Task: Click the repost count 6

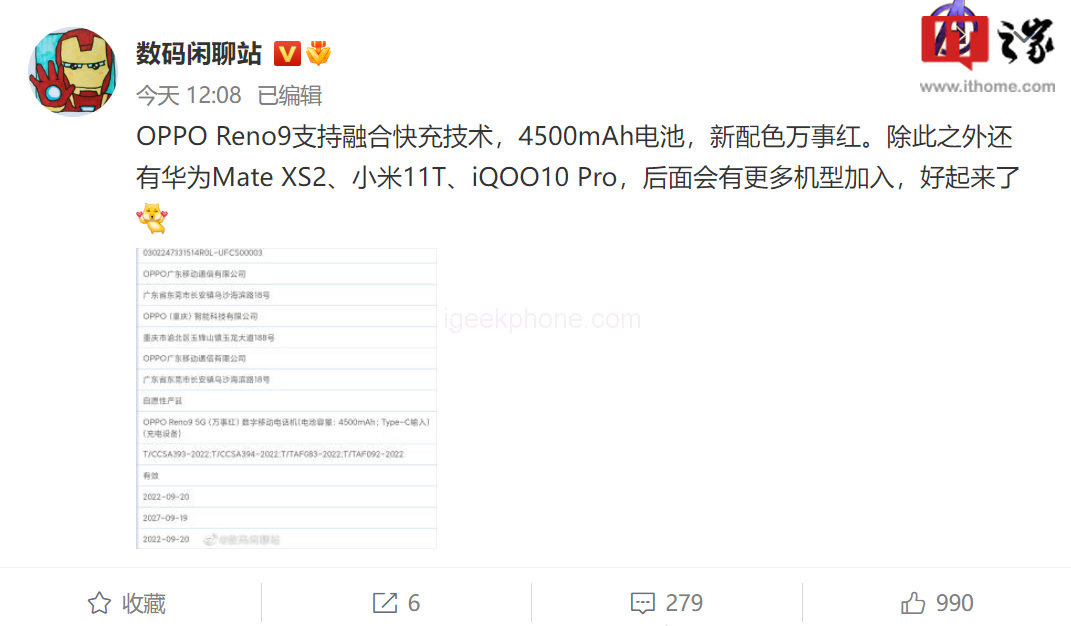Action: click(x=414, y=603)
